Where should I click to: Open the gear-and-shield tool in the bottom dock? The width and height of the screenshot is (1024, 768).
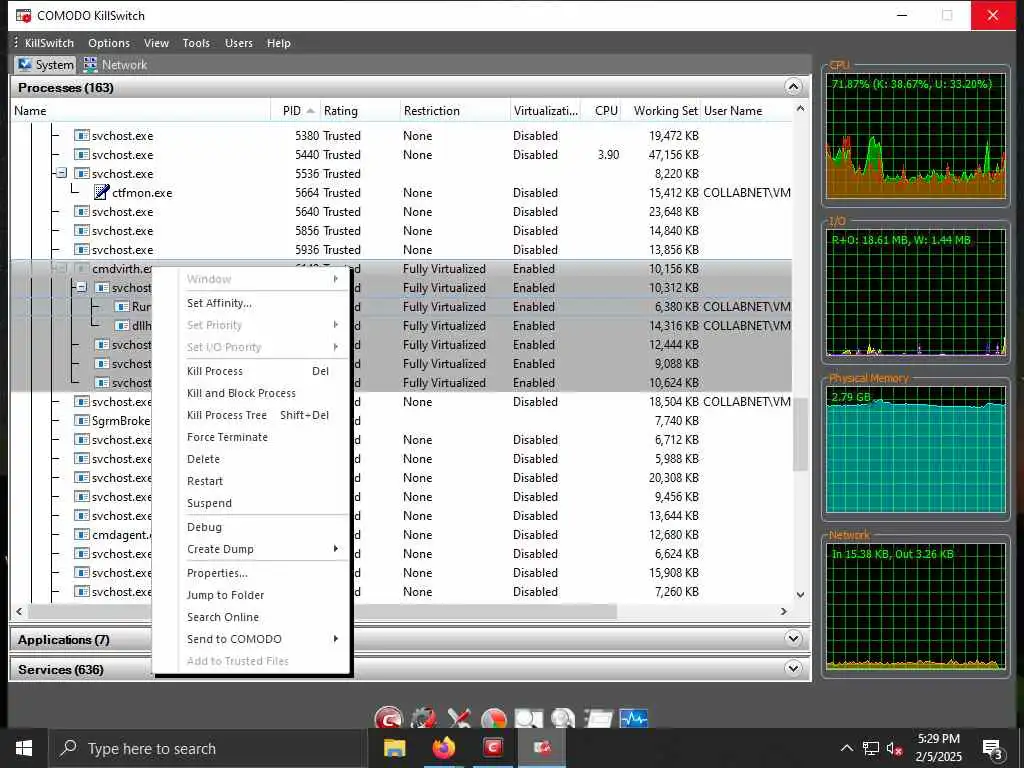424,718
